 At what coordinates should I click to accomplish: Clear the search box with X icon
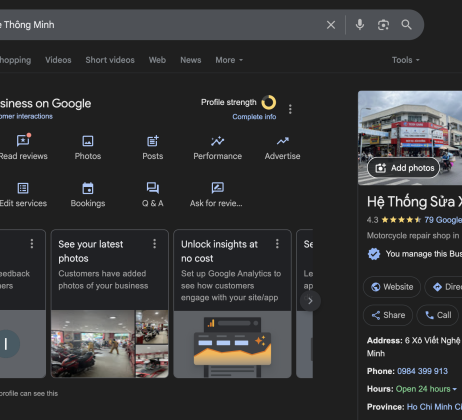click(331, 25)
